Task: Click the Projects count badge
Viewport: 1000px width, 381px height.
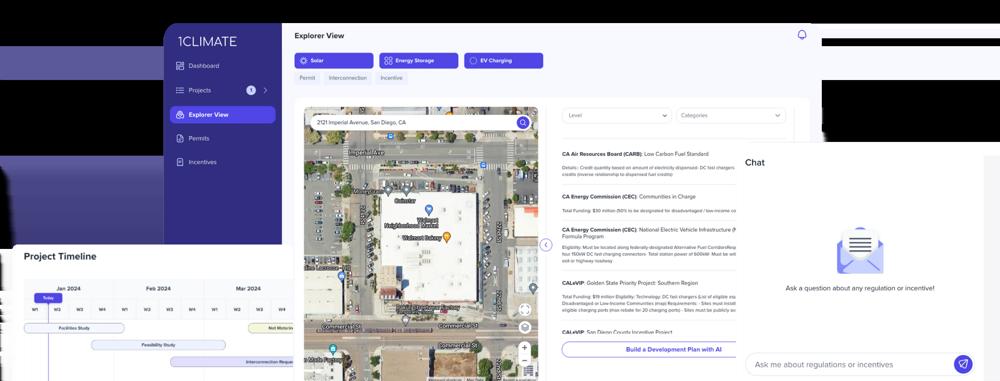Action: [x=251, y=91]
